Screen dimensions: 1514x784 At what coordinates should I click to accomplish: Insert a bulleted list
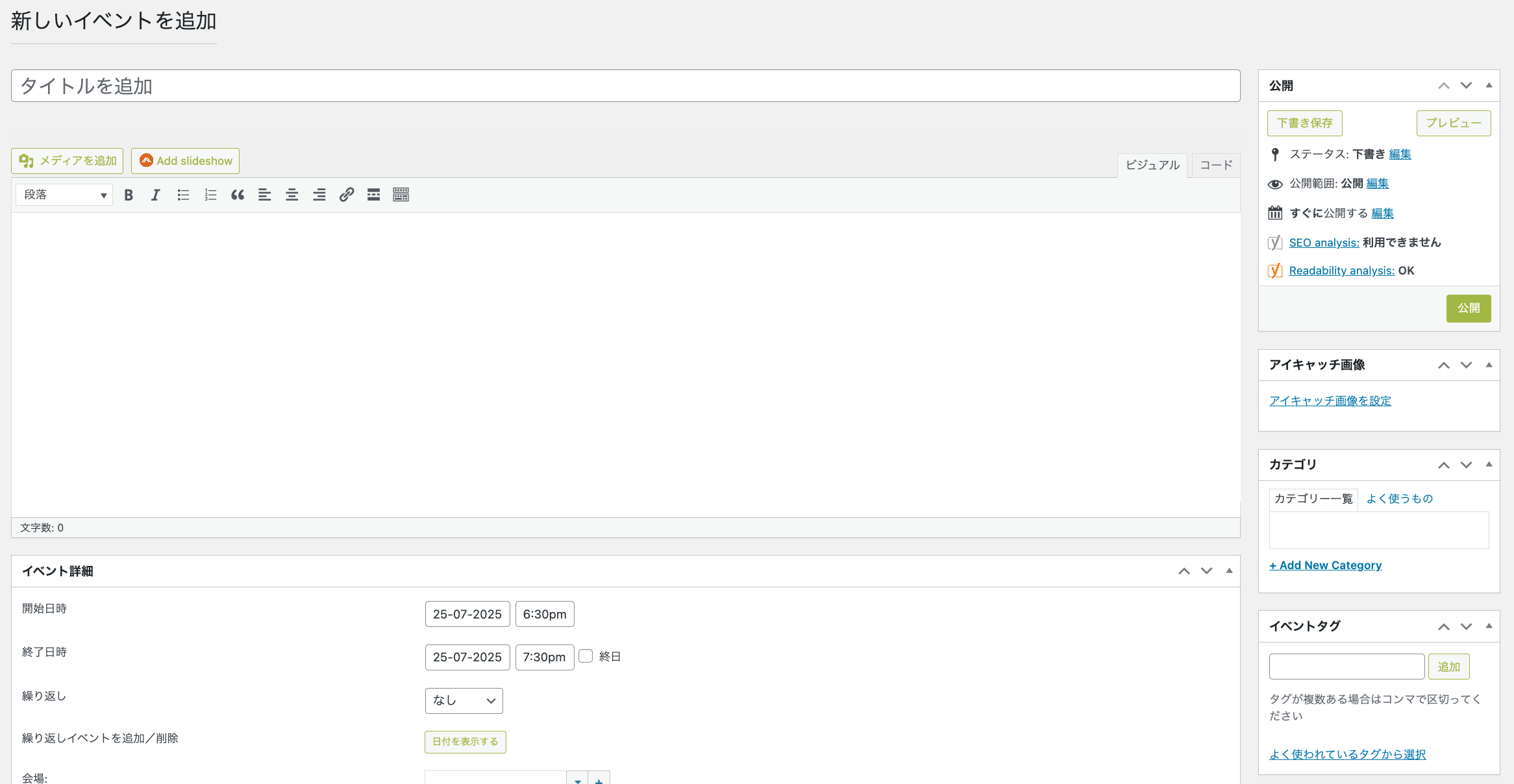click(183, 195)
